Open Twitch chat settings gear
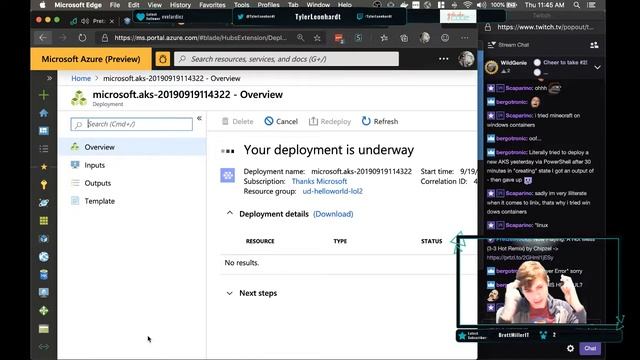This screenshot has width=640, height=360. point(570,348)
